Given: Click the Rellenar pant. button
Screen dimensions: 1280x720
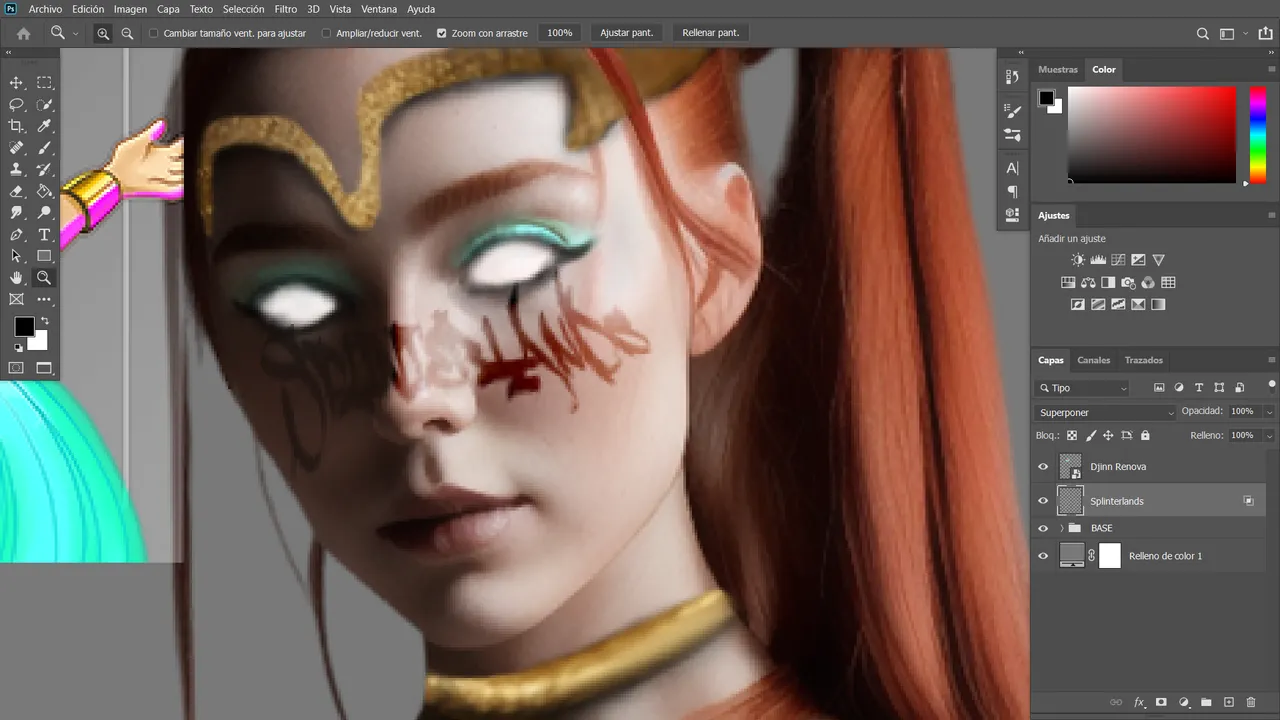Looking at the screenshot, I should pyautogui.click(x=711, y=33).
